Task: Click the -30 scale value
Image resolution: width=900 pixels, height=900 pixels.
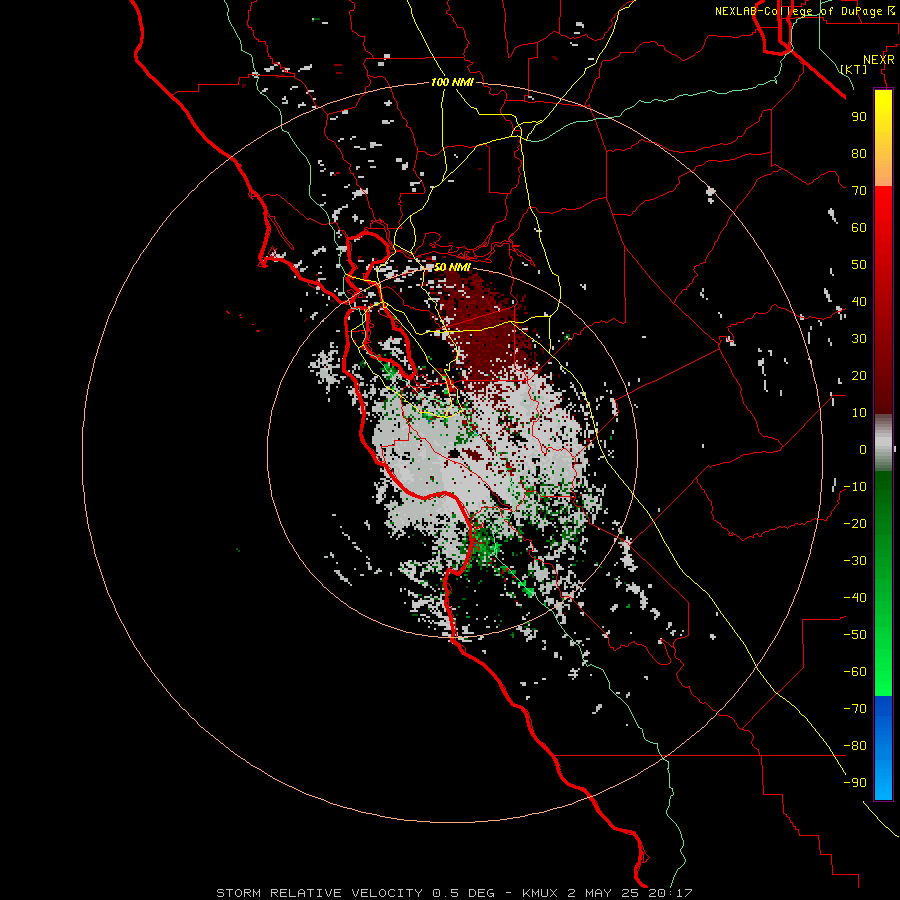Action: (855, 561)
